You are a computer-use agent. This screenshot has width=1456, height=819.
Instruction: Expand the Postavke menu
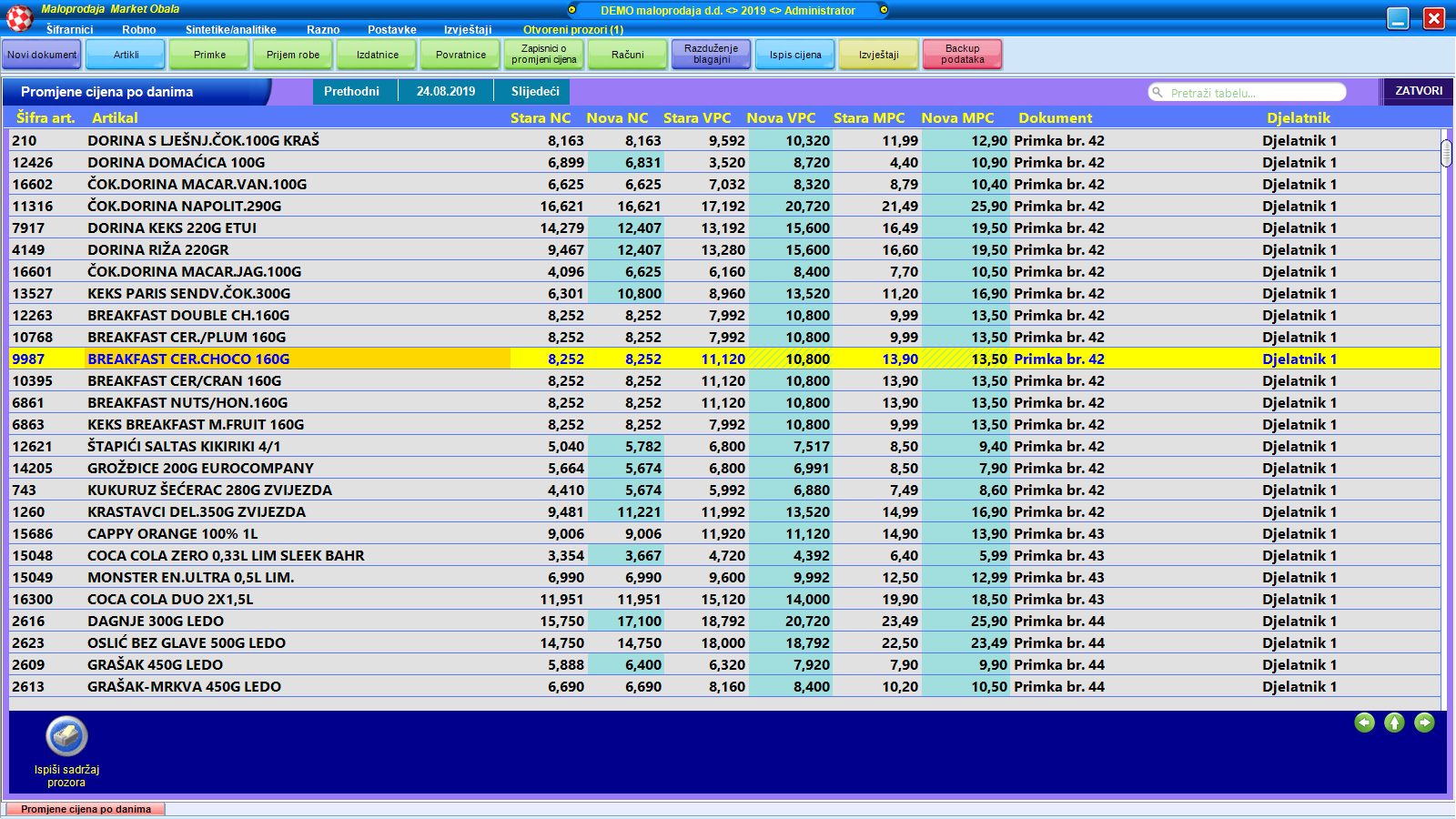[x=392, y=30]
